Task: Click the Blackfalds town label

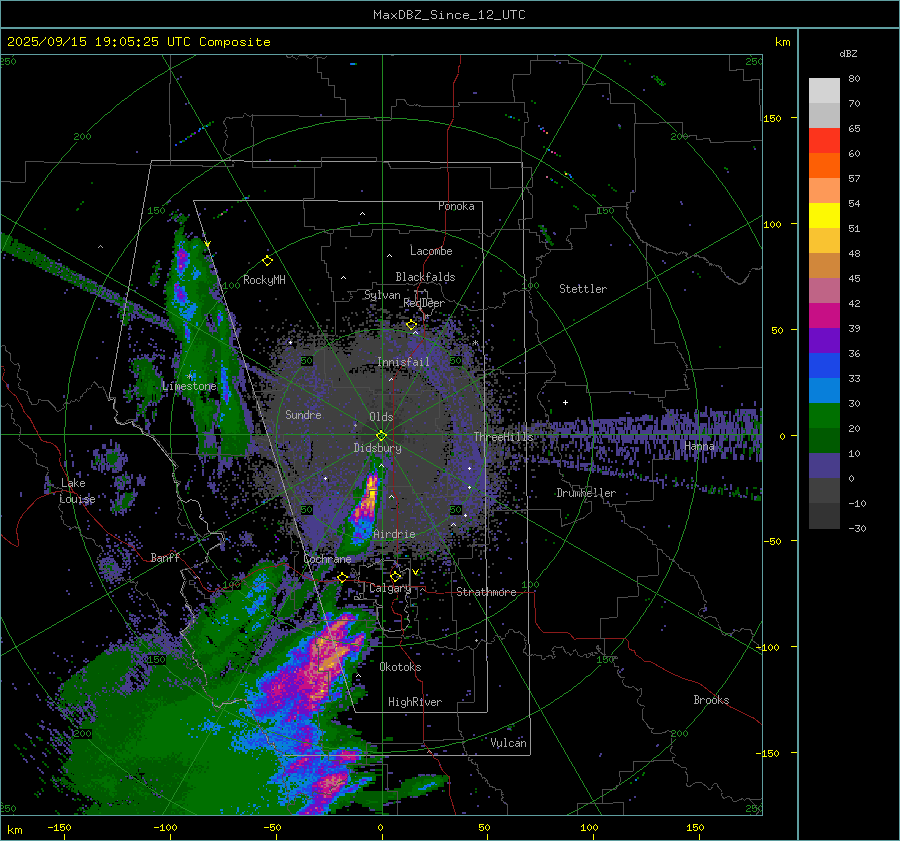Action: (x=425, y=277)
